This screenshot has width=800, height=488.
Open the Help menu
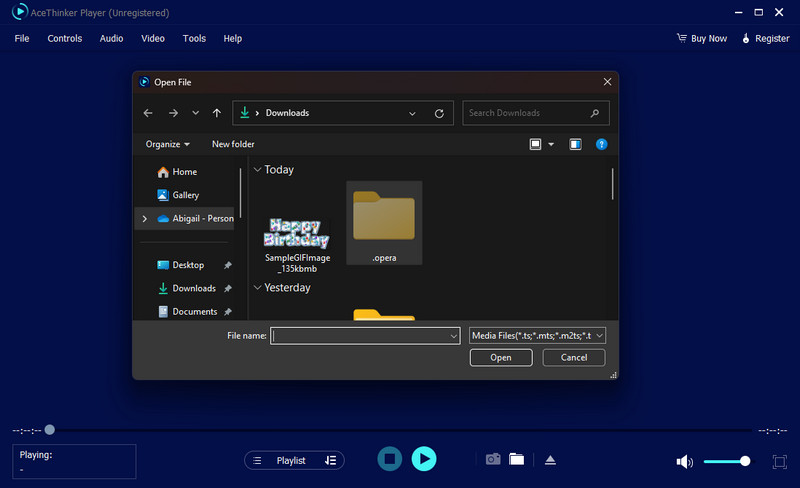[233, 38]
